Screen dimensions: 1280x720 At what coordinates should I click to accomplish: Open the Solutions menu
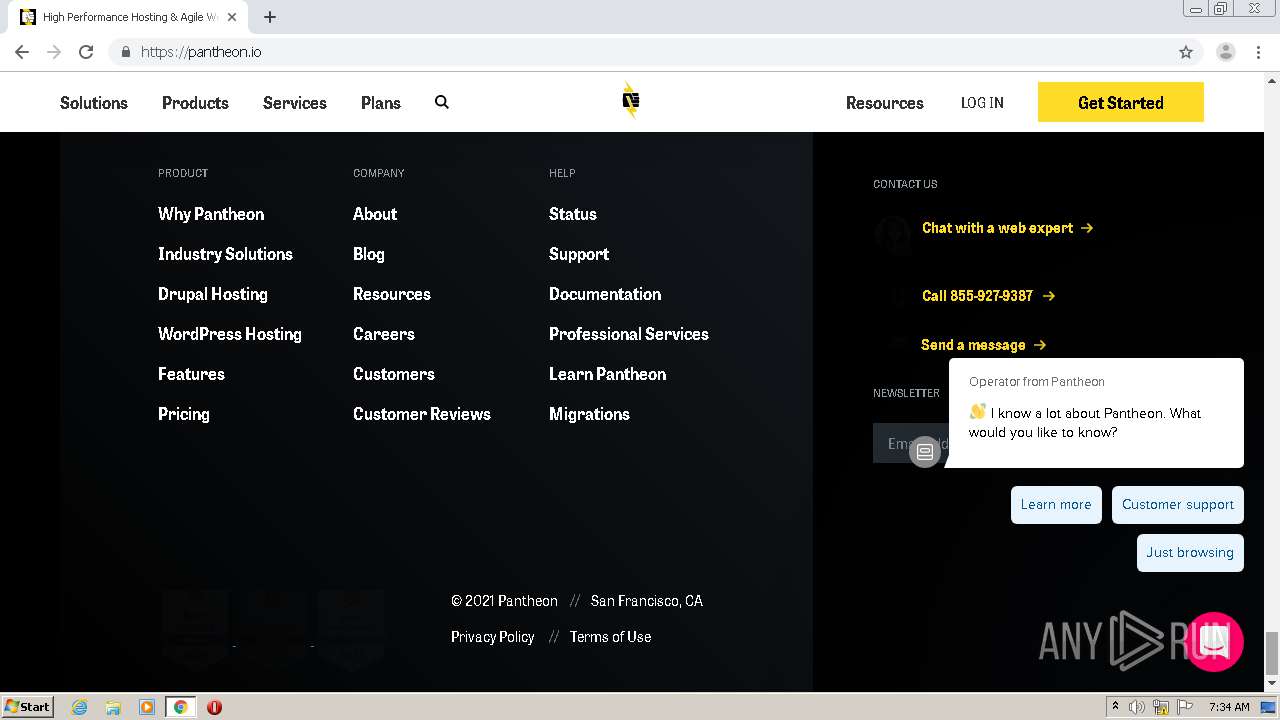(94, 103)
